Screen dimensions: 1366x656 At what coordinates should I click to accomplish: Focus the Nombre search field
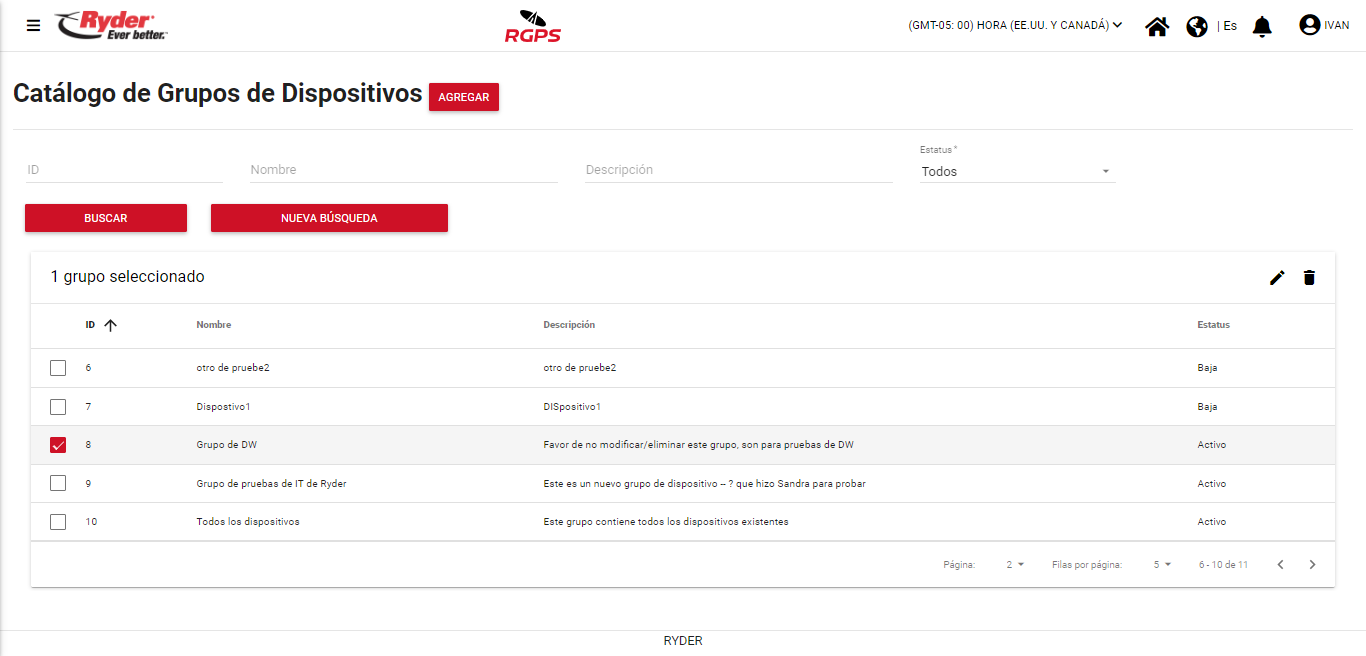point(403,170)
